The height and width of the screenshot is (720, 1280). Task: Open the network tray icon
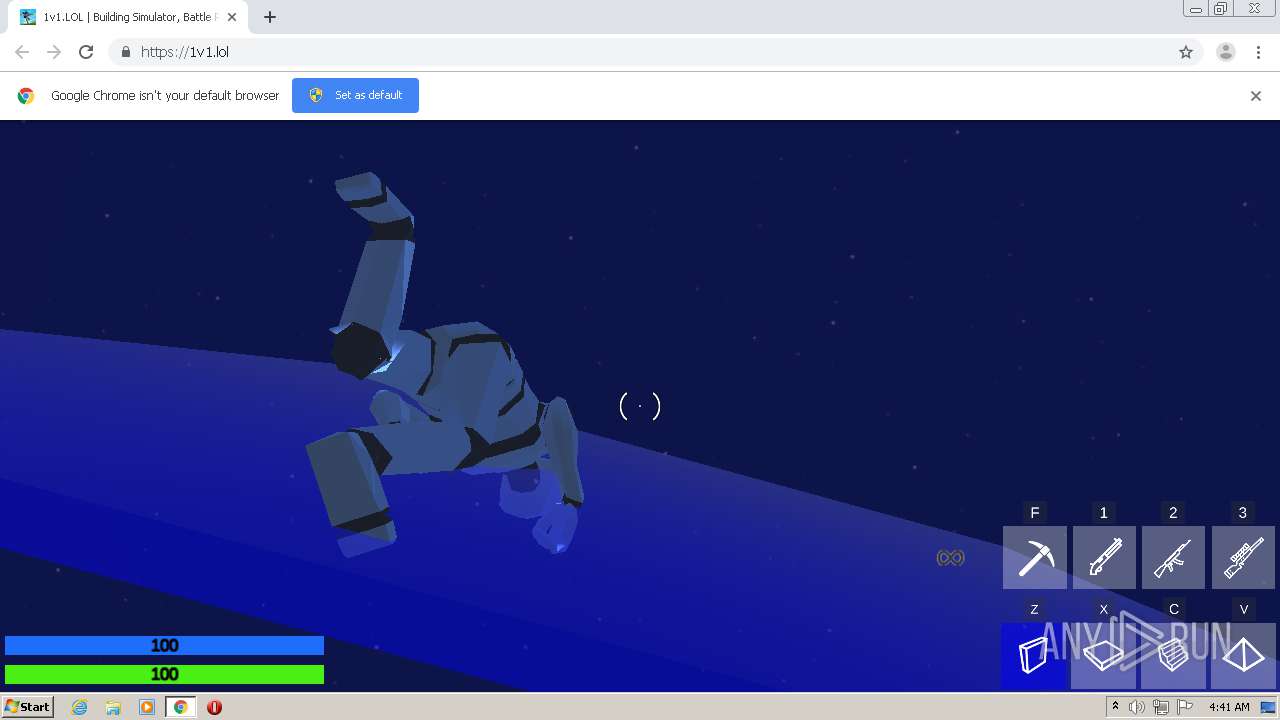tap(1161, 707)
